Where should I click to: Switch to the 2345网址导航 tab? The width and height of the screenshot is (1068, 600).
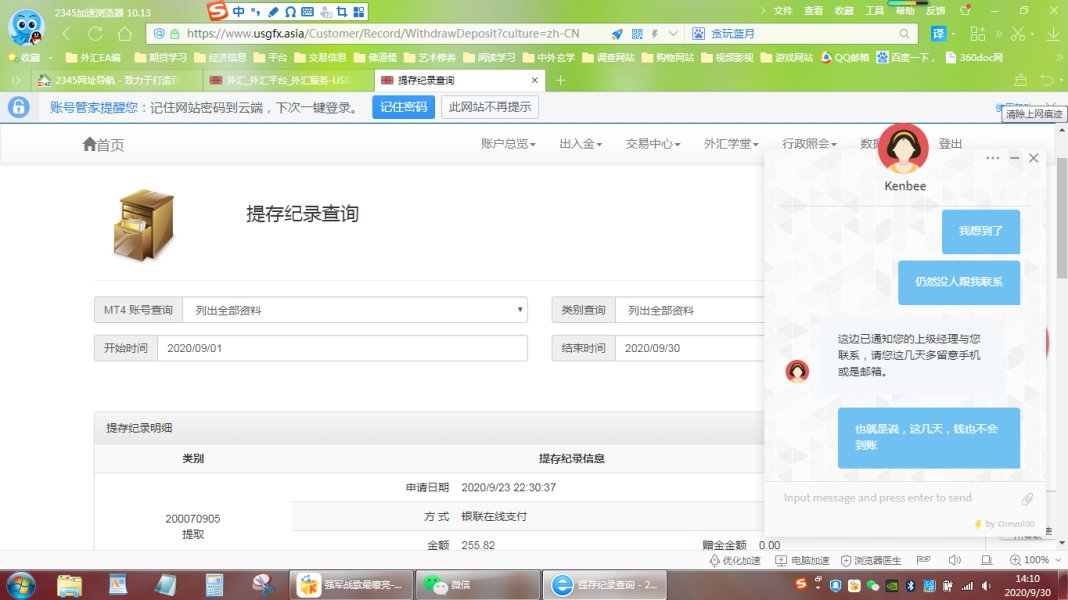click(x=110, y=80)
